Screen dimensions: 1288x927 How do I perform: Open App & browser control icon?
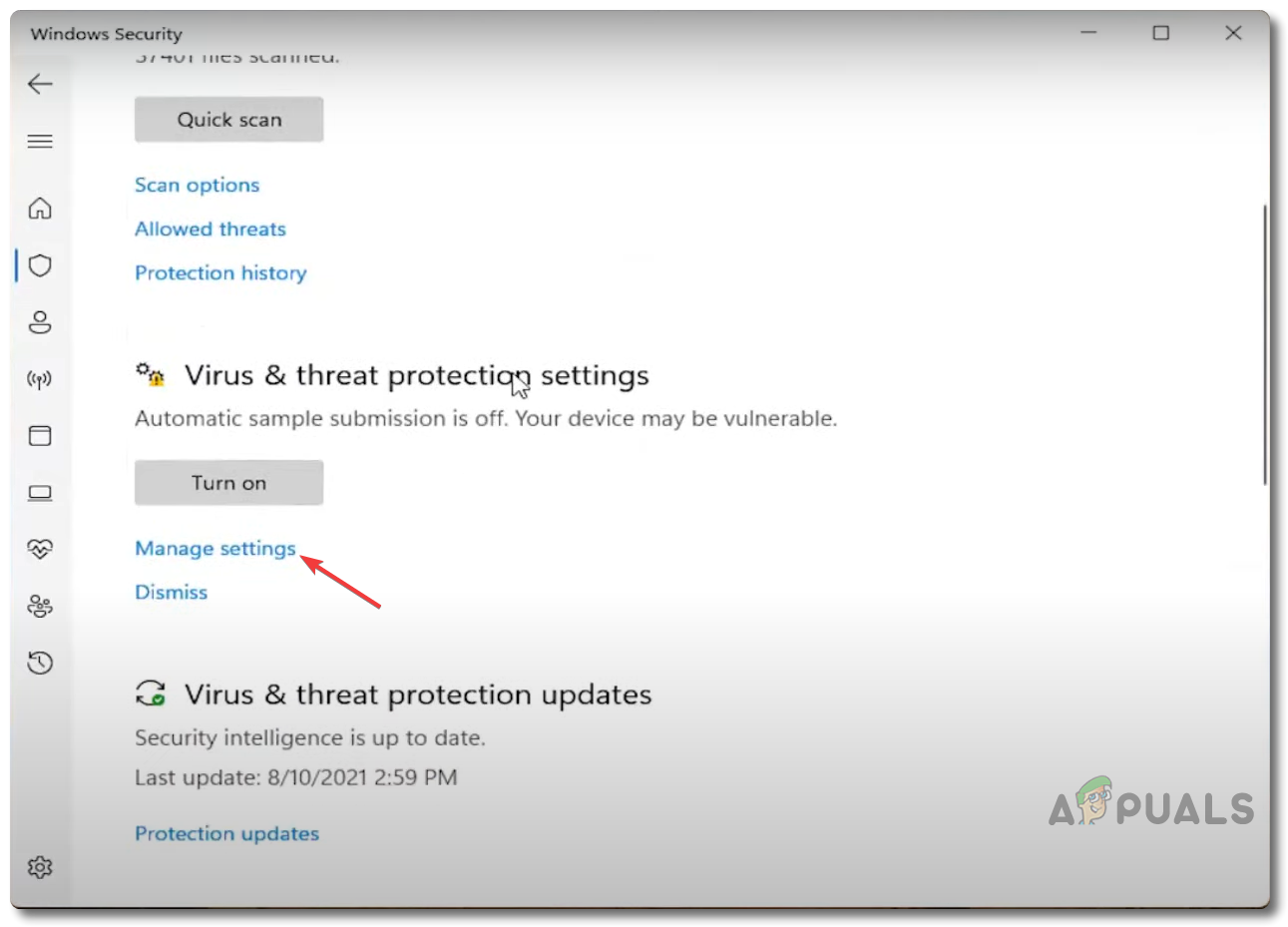[40, 436]
